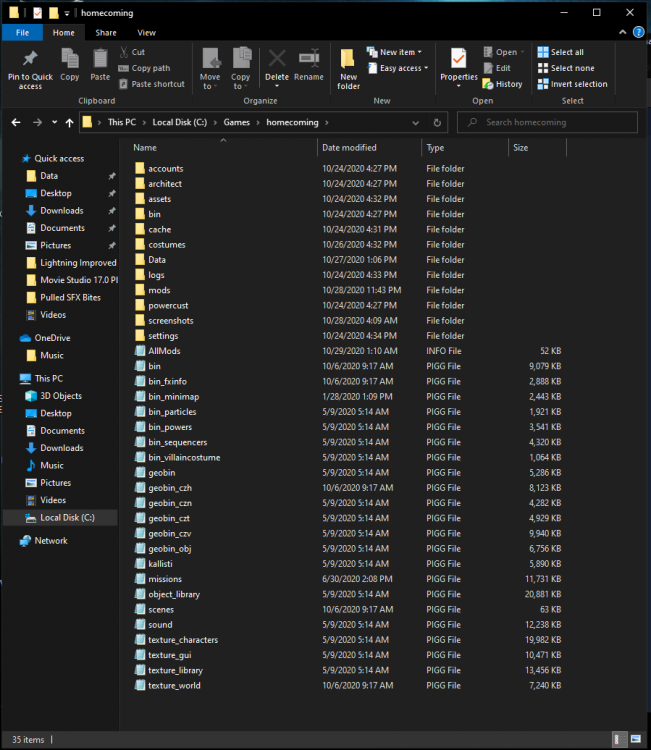Open the History command
Viewport: 651px width, 750px height.
click(x=503, y=84)
